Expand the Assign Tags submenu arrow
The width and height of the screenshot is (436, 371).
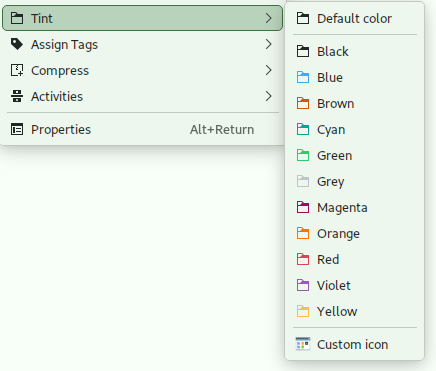[269, 44]
